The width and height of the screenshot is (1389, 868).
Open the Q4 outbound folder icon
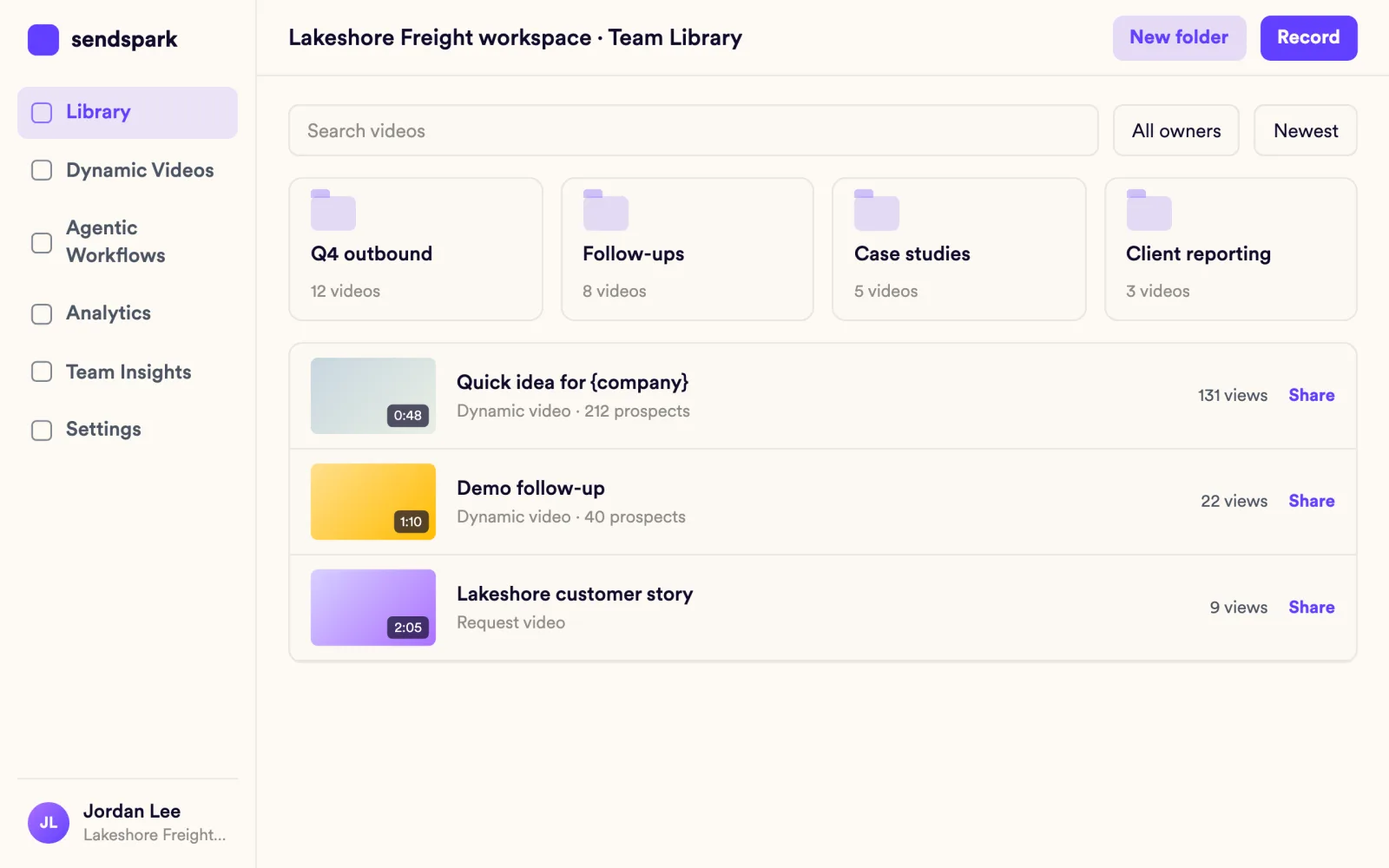pyautogui.click(x=333, y=210)
